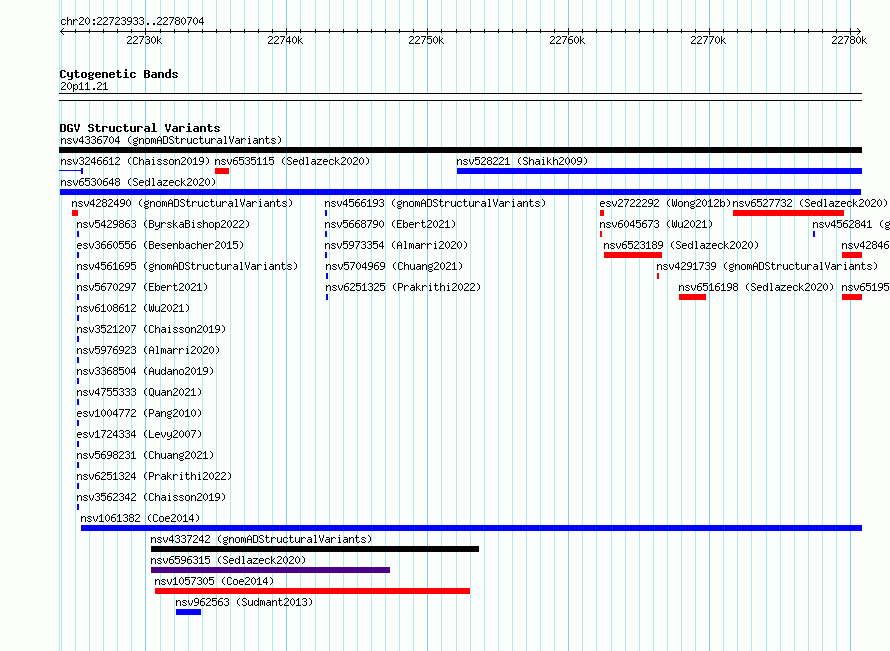Screen dimensions: 890x651
Task: Select the nsv1061382 (Coe2014) label
Action: point(140,518)
